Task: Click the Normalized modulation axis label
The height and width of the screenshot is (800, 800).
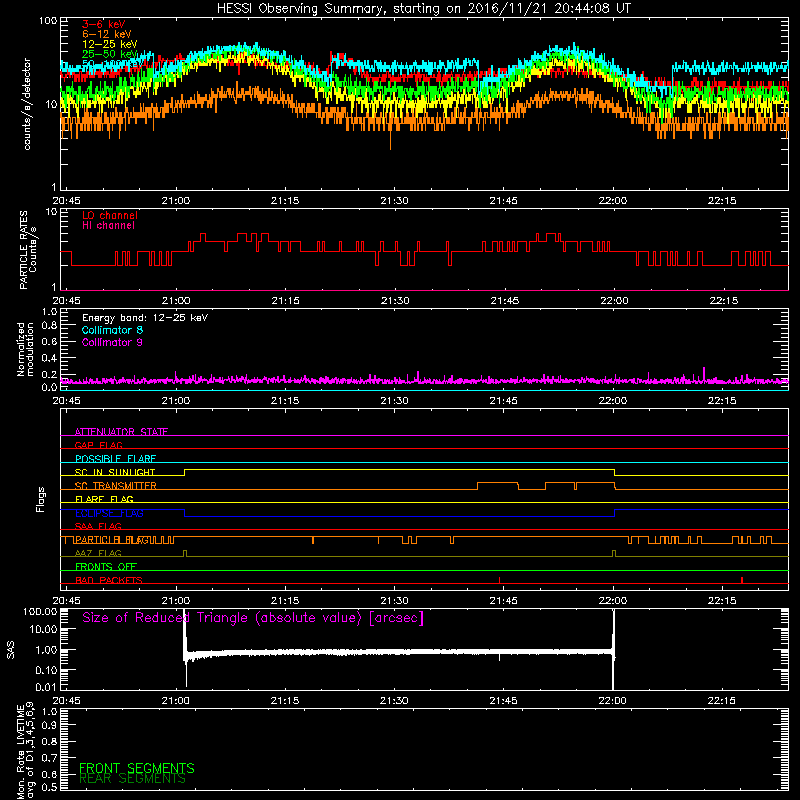Action: click(25, 349)
